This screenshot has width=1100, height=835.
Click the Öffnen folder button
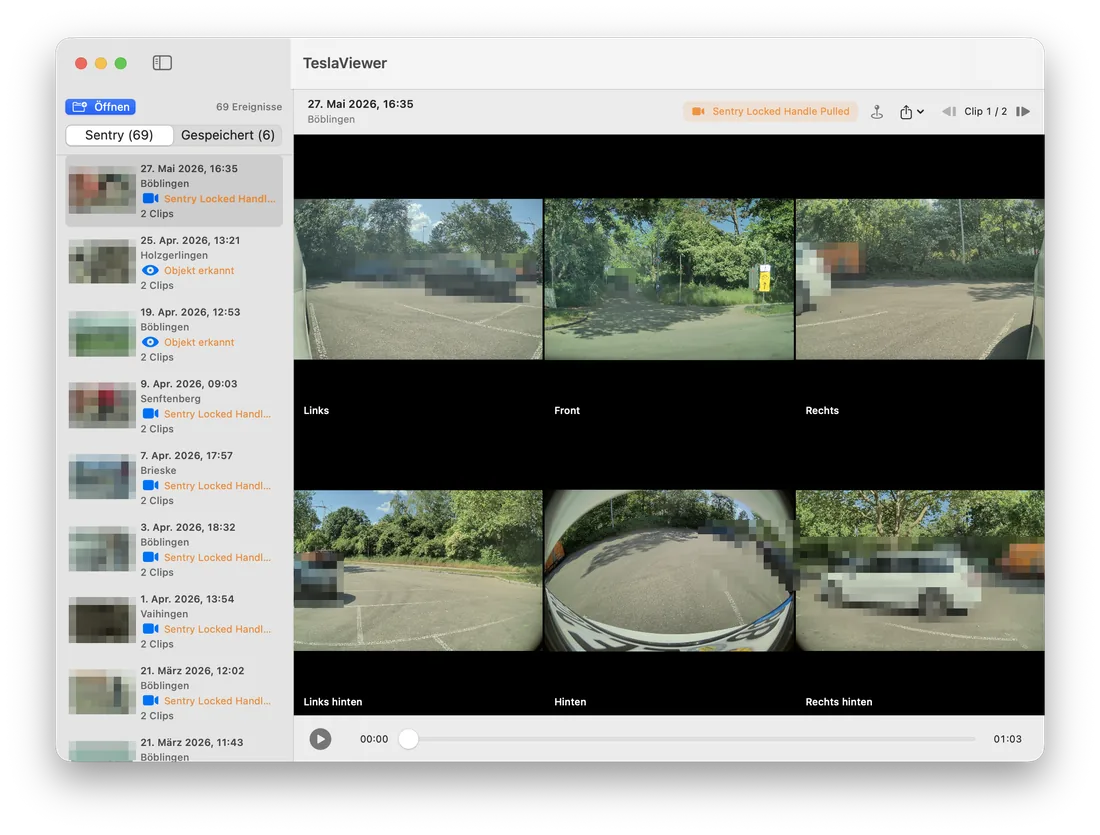coord(100,107)
